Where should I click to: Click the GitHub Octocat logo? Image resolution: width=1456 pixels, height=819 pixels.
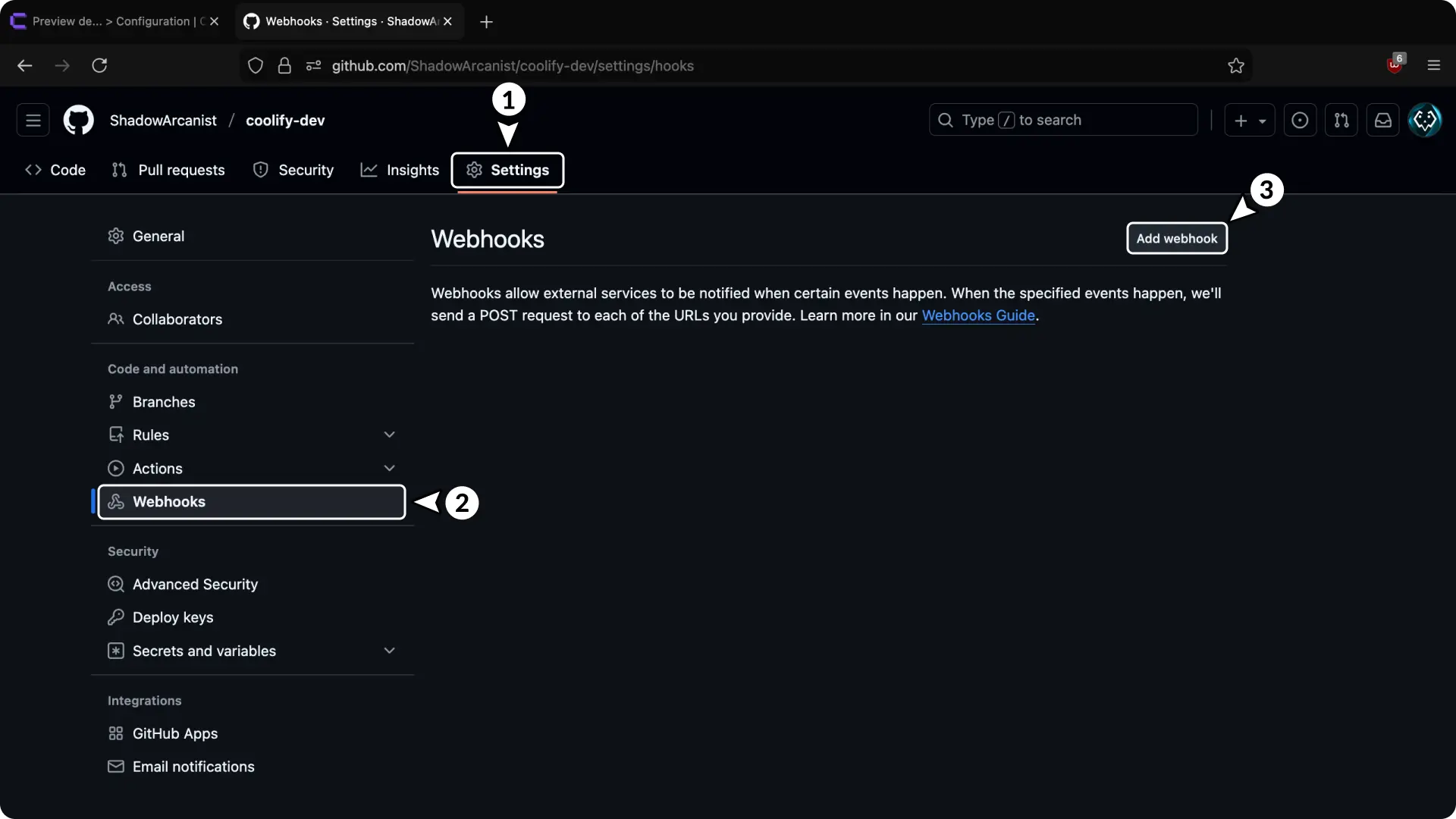tap(78, 120)
